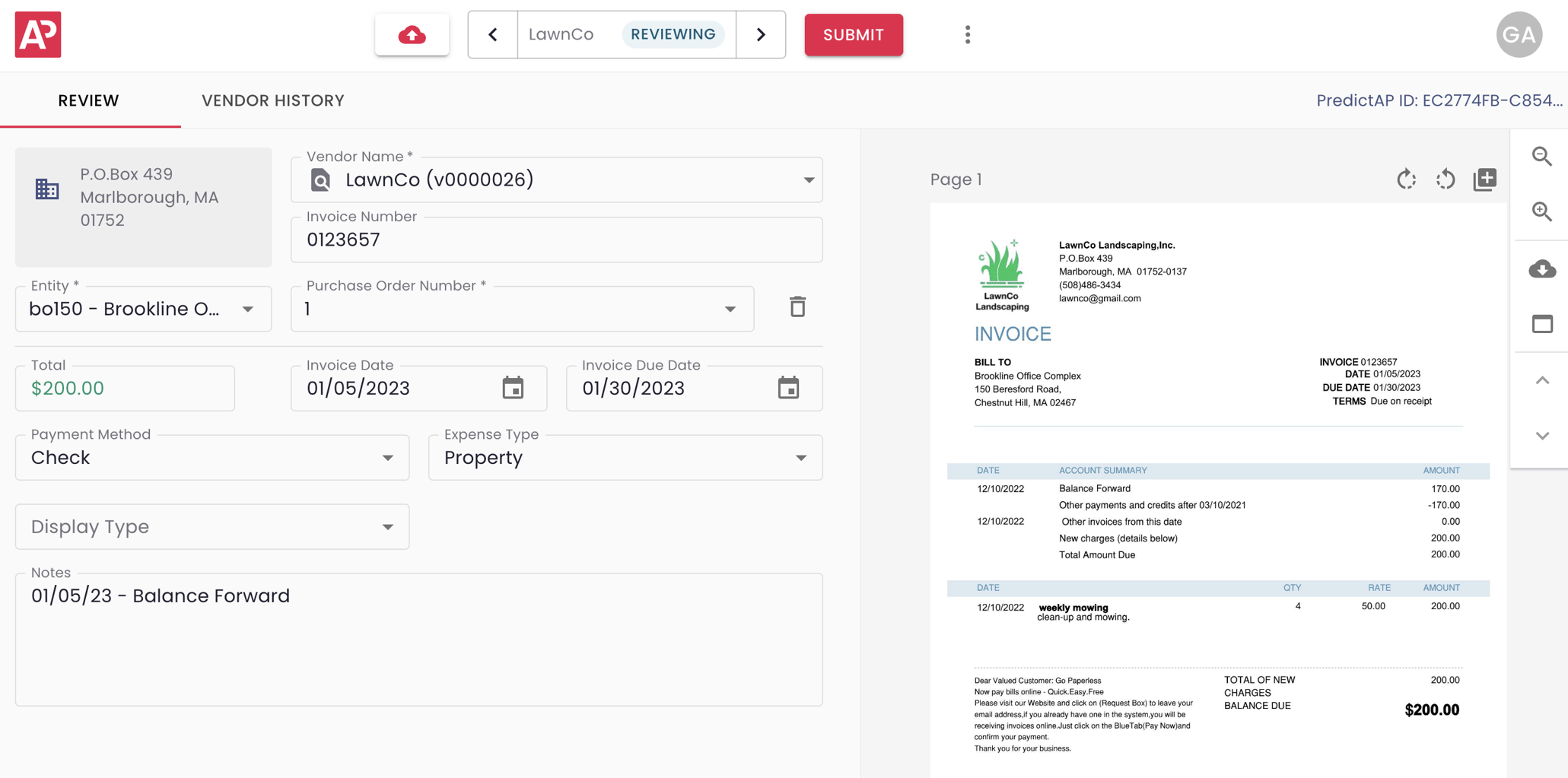Open the Payment Method dropdown
Screen dimensions: 1568x778
pyautogui.click(x=387, y=458)
